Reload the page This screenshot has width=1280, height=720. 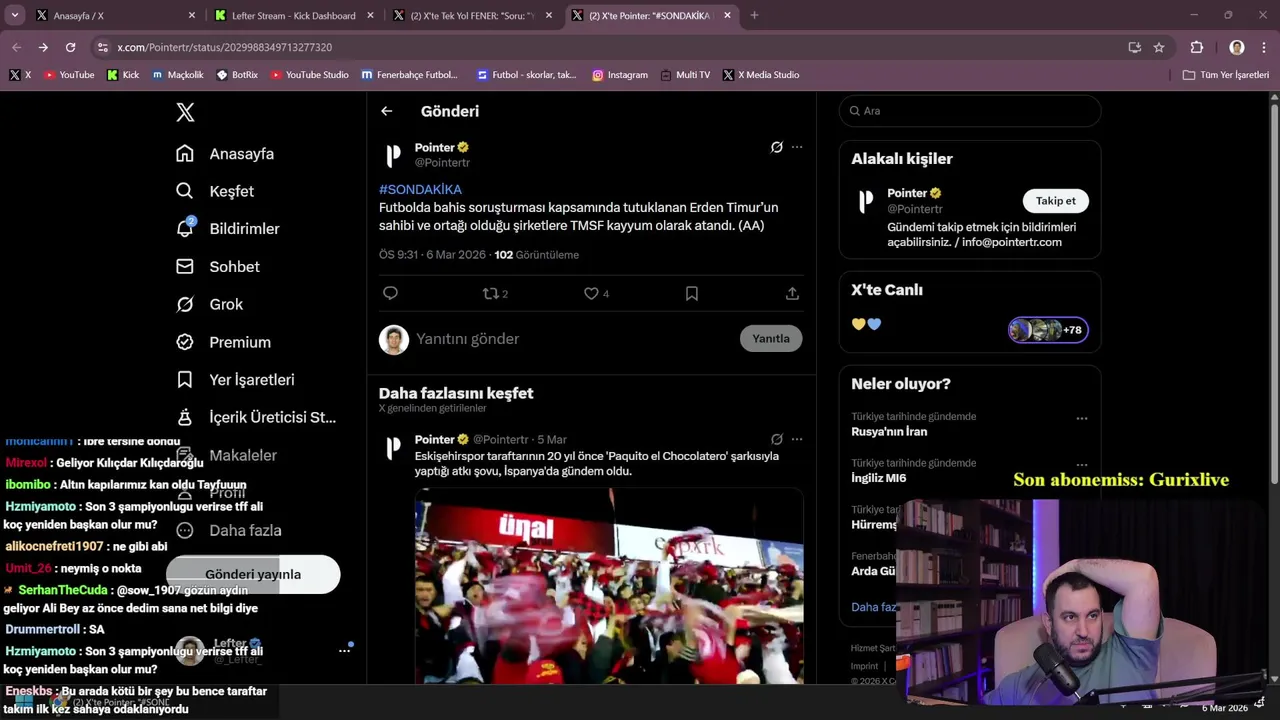[x=70, y=47]
